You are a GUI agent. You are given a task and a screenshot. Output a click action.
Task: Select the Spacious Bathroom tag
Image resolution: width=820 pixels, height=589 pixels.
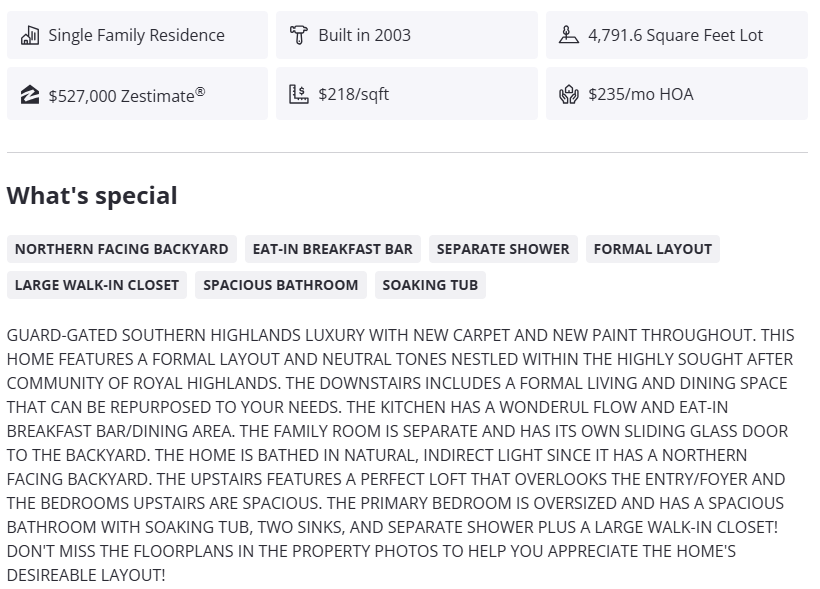click(281, 285)
